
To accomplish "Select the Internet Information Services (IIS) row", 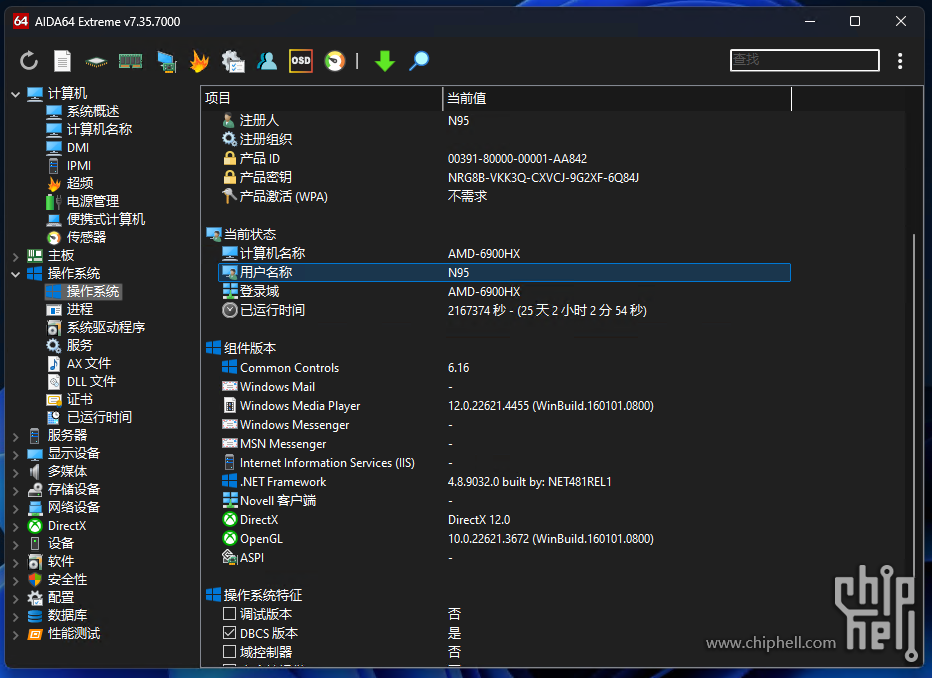I will [x=505, y=463].
